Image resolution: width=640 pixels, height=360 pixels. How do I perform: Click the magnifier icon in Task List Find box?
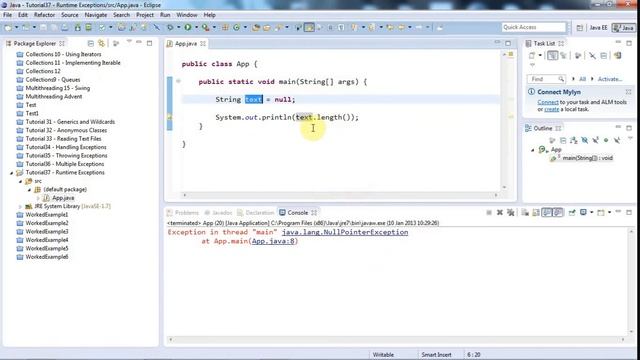click(x=561, y=79)
